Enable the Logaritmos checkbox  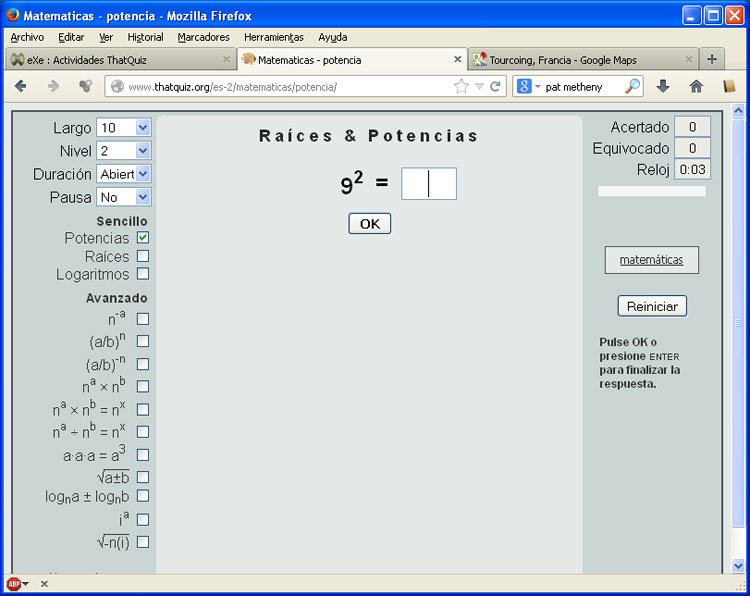click(143, 274)
